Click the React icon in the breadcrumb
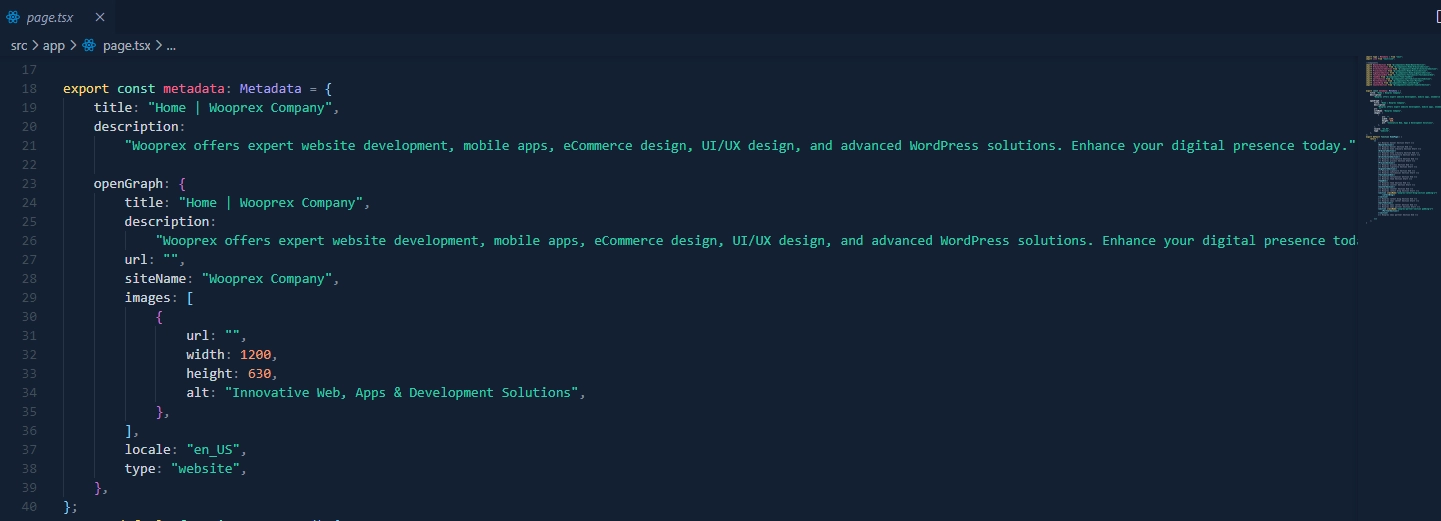 [x=89, y=45]
